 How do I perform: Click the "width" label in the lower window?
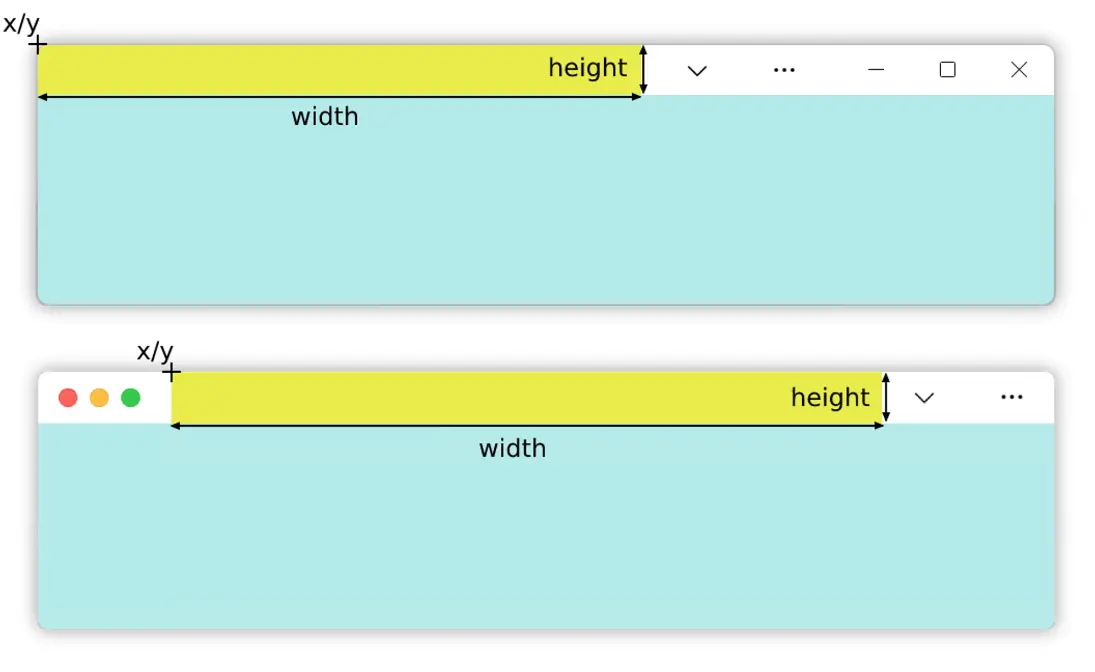coord(513,448)
